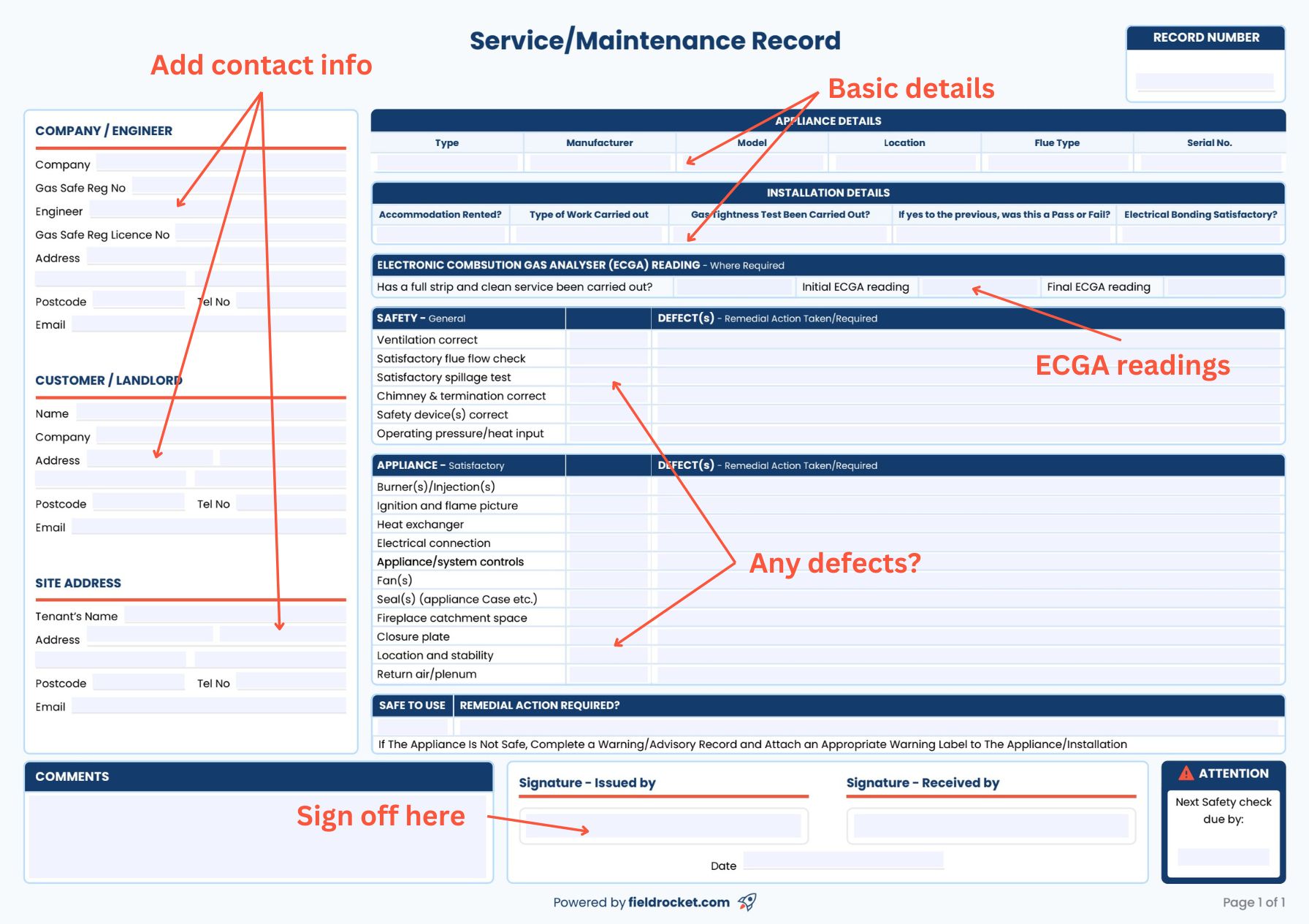
Task: Select the Accommodation Rented? answer box
Action: click(x=440, y=234)
